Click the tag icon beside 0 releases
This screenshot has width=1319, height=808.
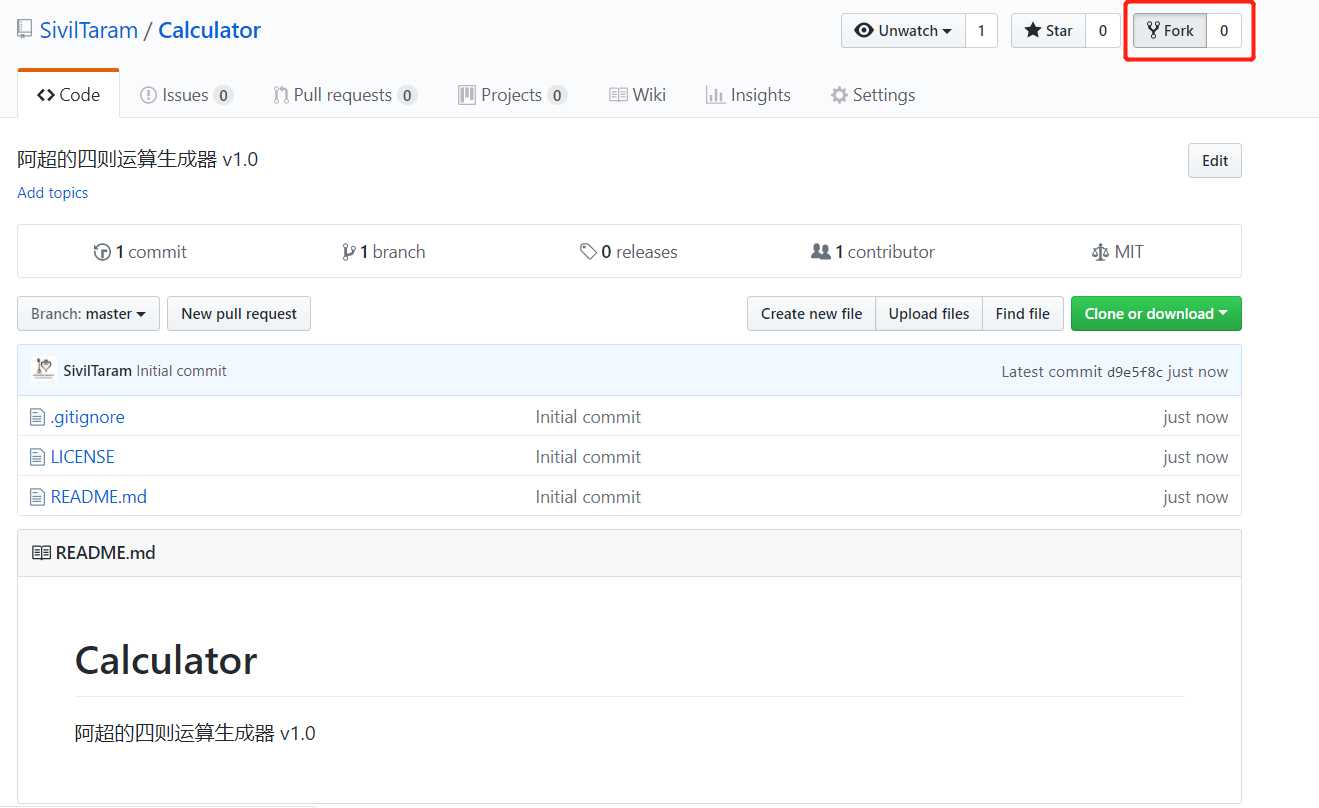(x=588, y=252)
